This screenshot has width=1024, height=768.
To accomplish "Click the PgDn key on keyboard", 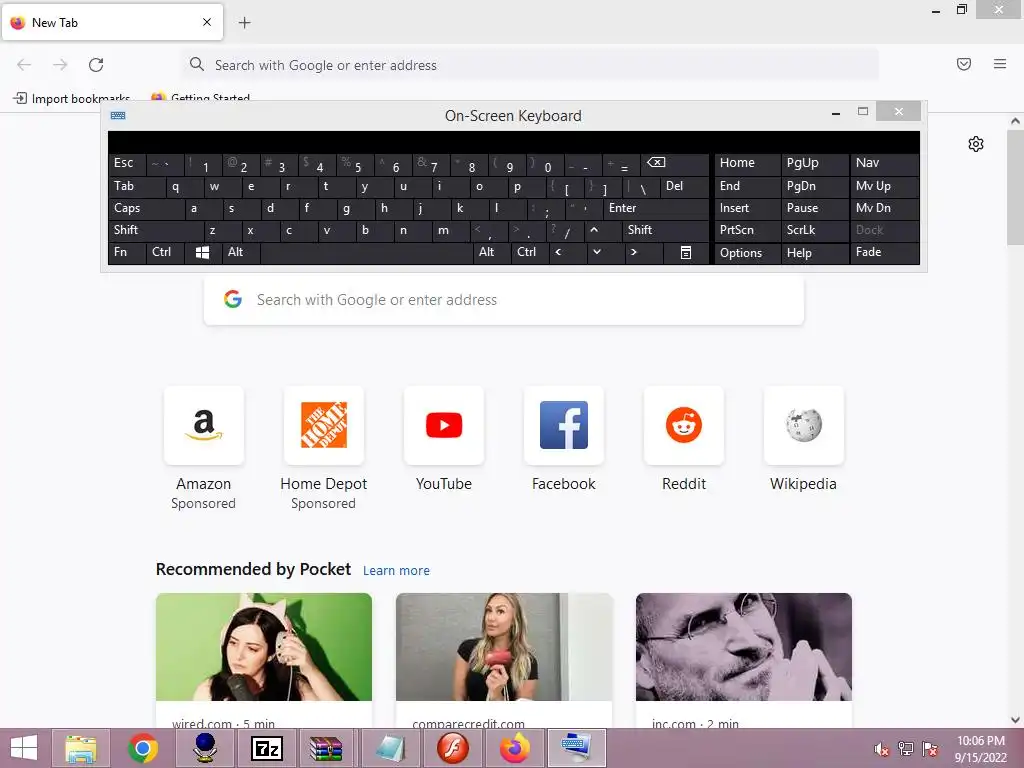I will pyautogui.click(x=814, y=187).
